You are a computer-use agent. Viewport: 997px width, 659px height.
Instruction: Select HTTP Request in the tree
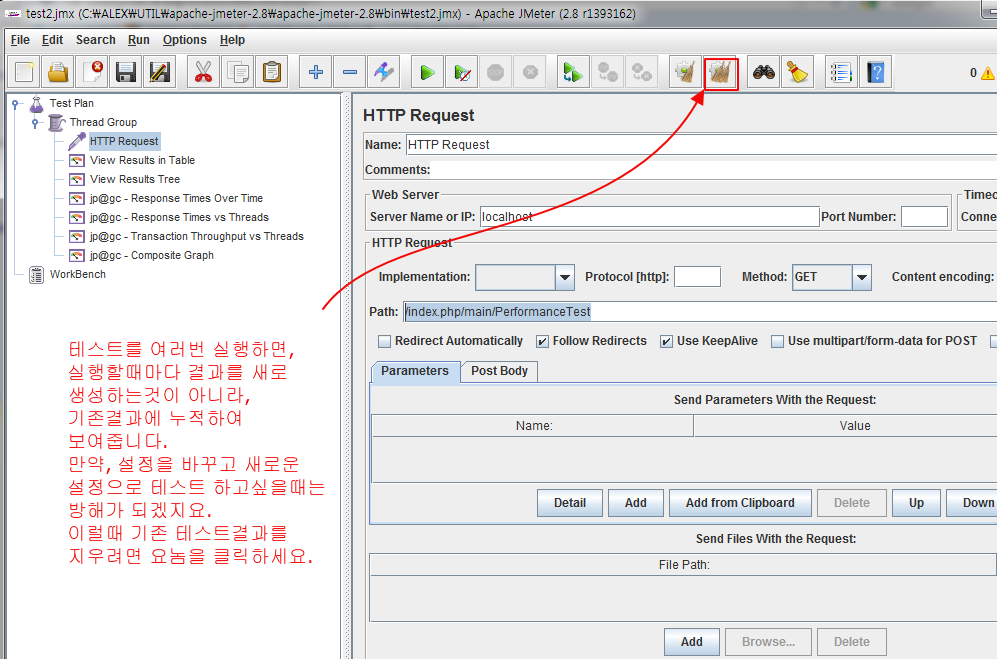pyautogui.click(x=123, y=141)
